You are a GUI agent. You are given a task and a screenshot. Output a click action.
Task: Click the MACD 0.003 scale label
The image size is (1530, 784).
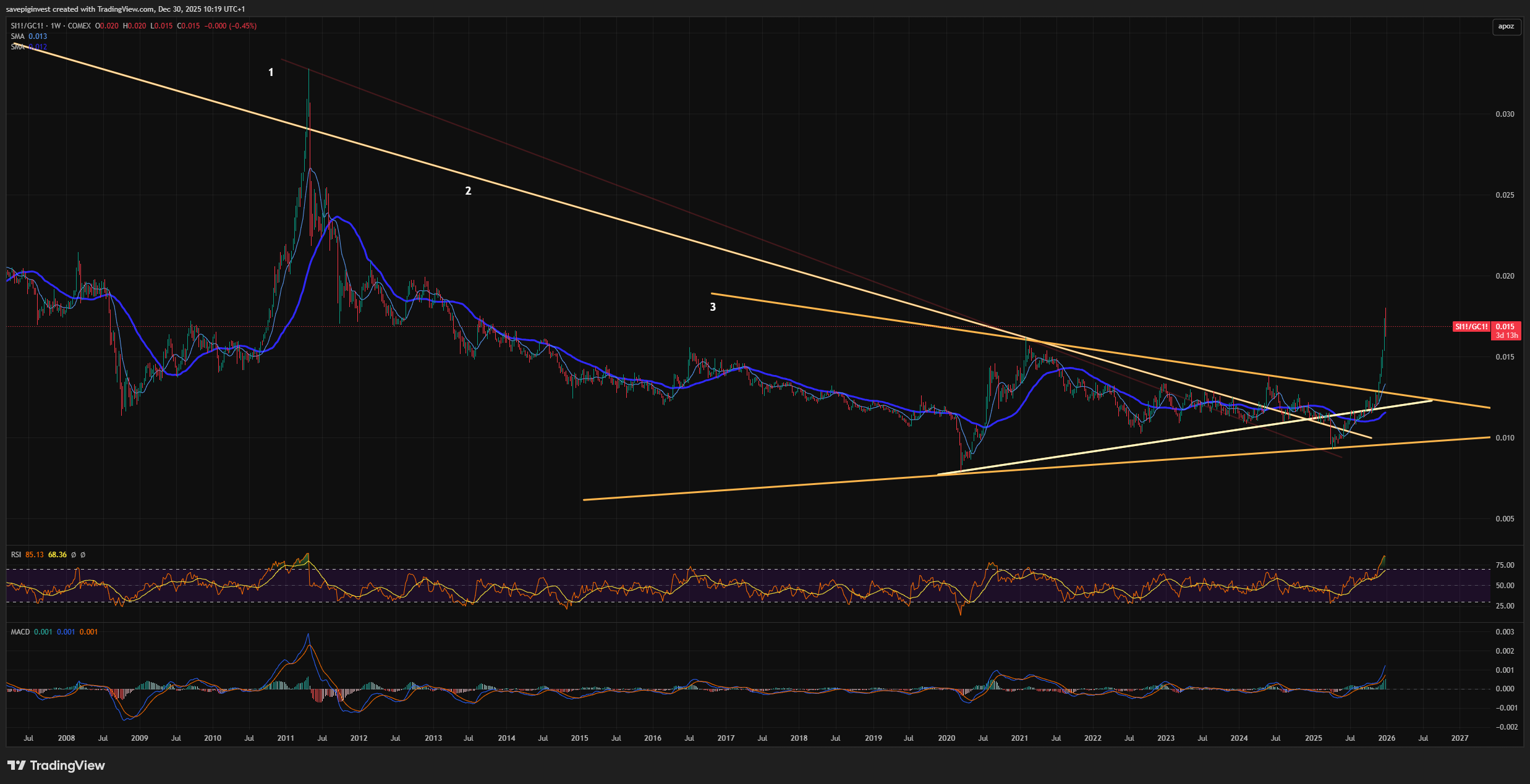click(1505, 632)
